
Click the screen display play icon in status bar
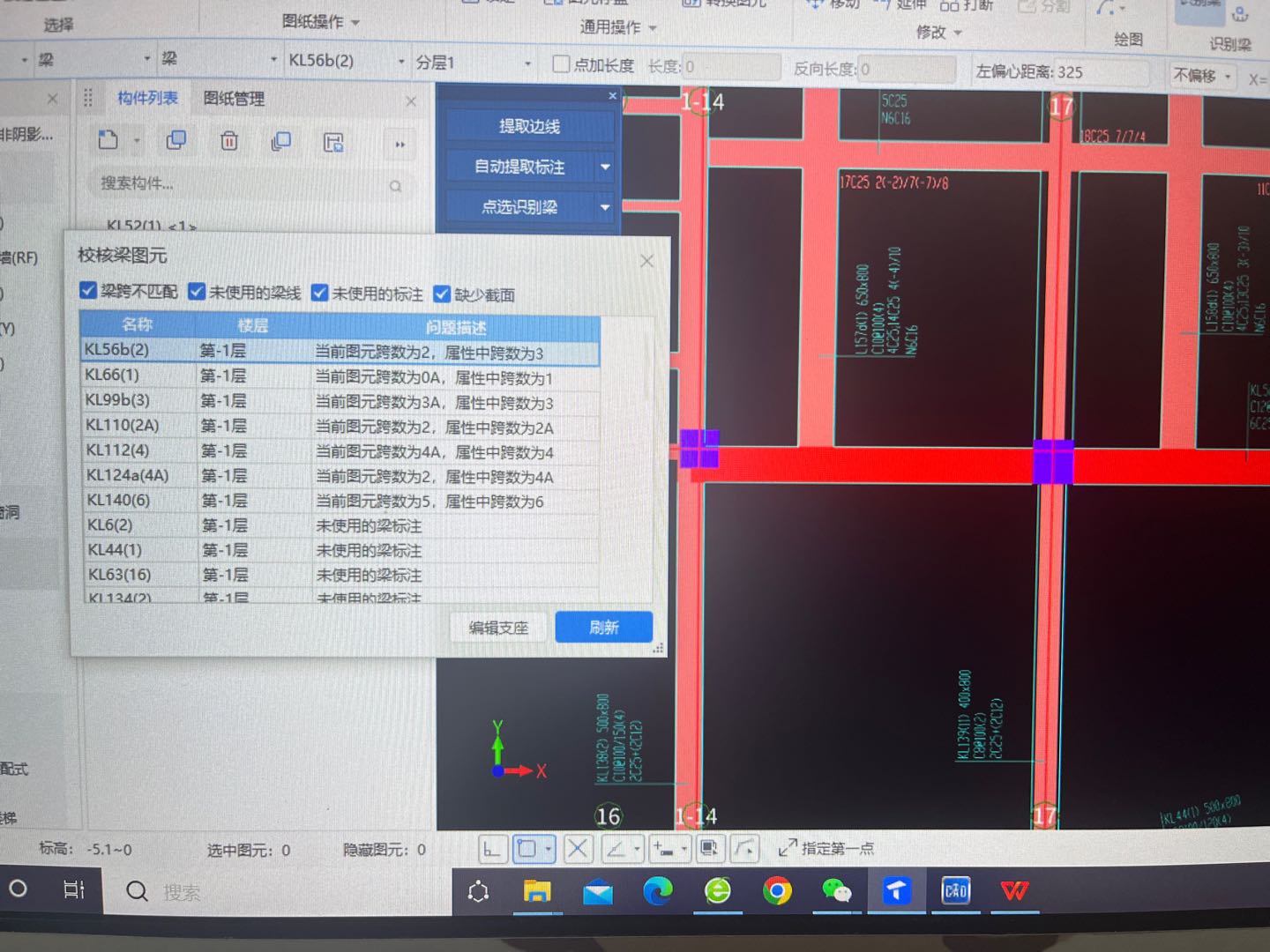pos(708,848)
